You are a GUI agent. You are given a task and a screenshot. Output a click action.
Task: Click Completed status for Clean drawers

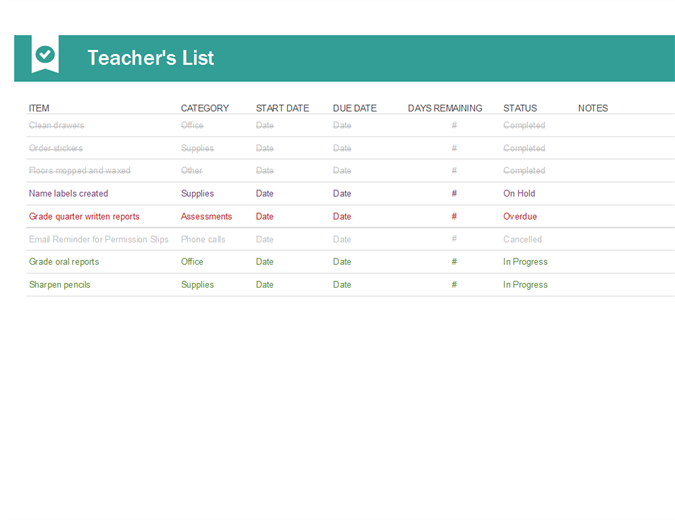click(x=524, y=125)
